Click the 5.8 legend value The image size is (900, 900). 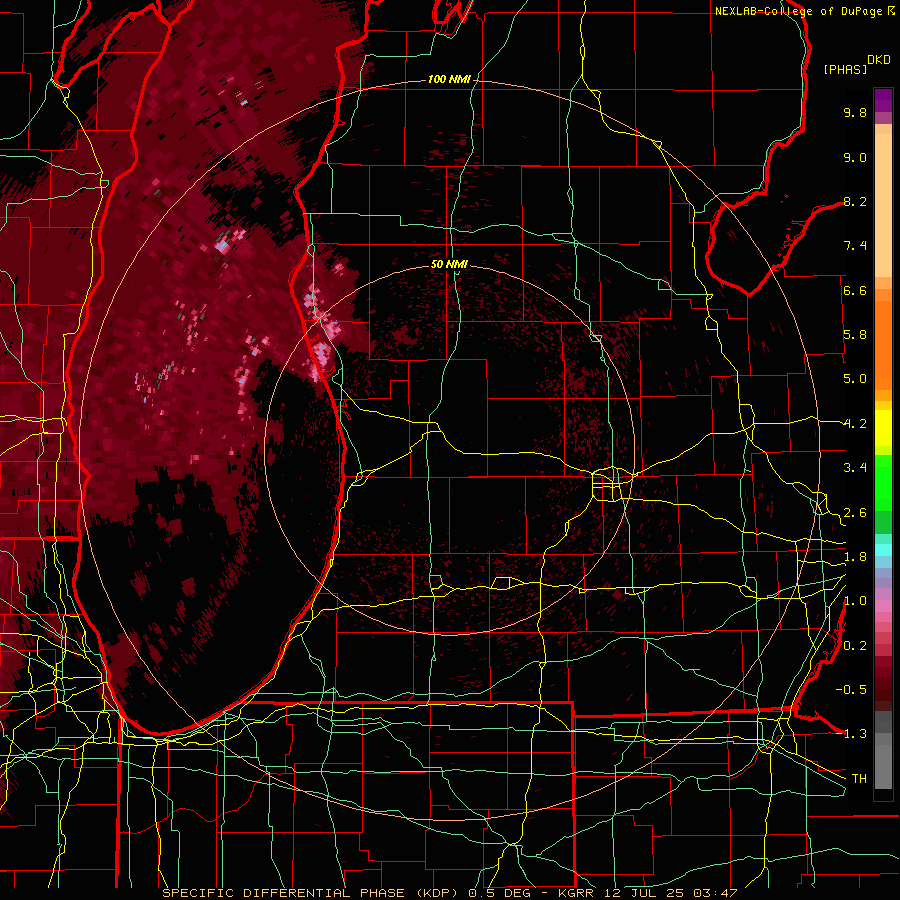pos(855,335)
